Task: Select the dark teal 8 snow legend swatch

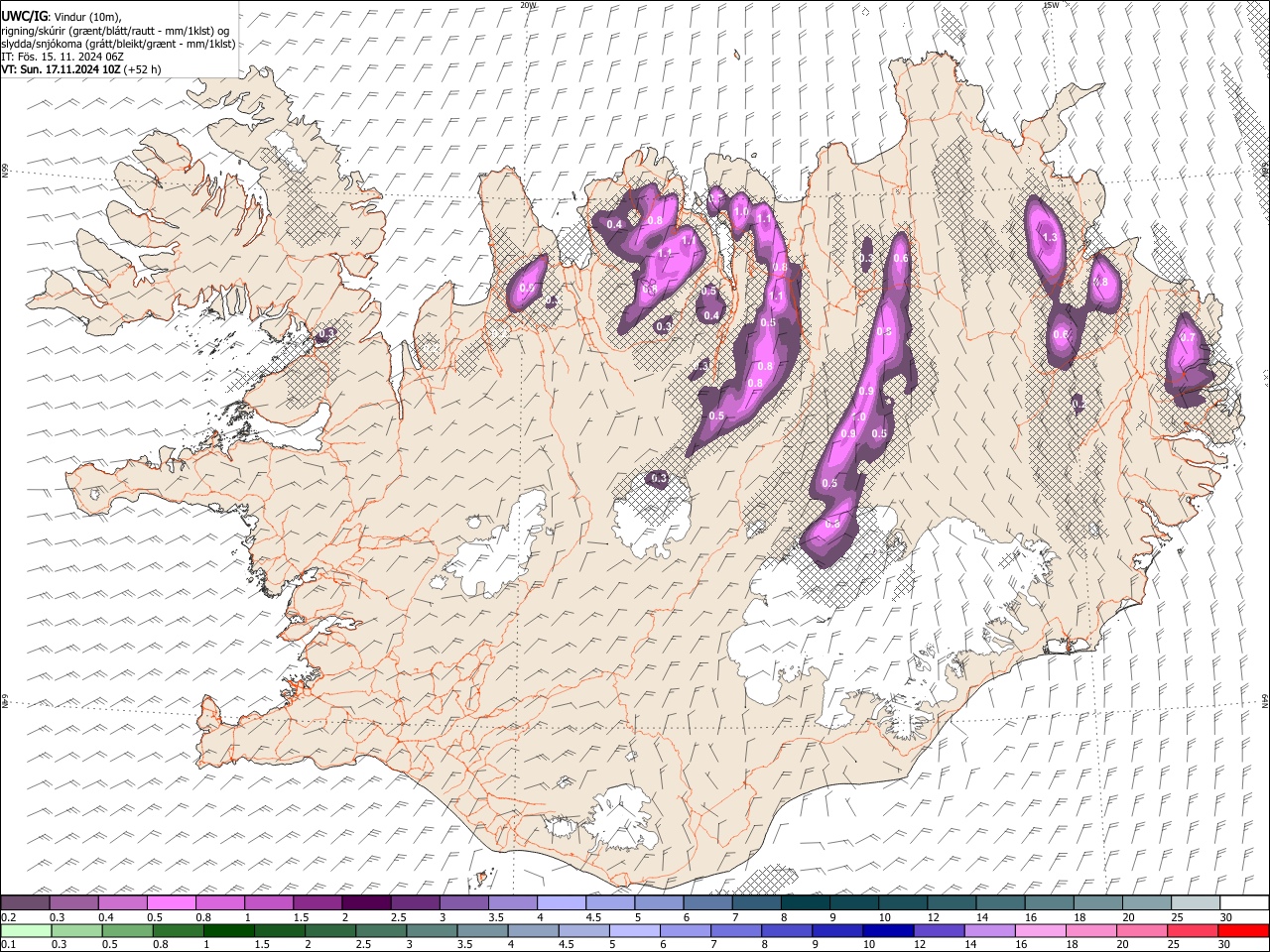Action: 806,902
